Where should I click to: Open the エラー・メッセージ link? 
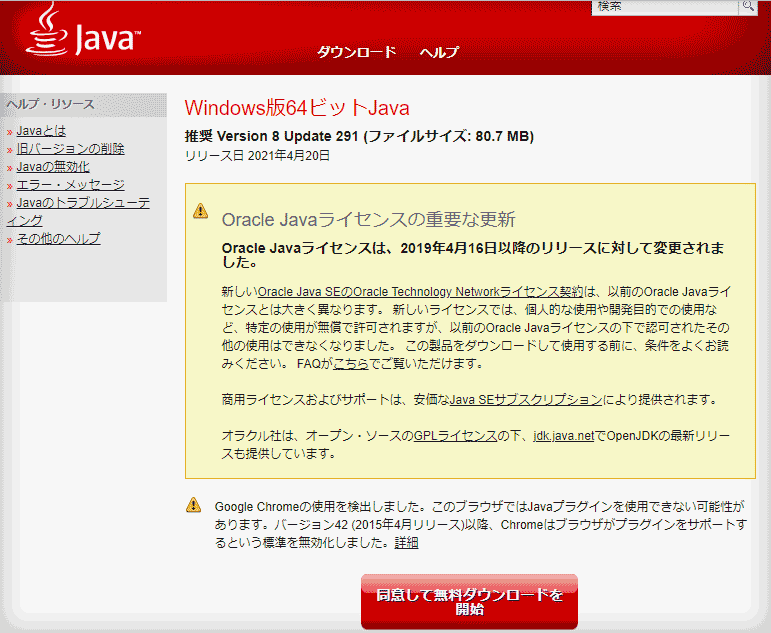[x=70, y=184]
